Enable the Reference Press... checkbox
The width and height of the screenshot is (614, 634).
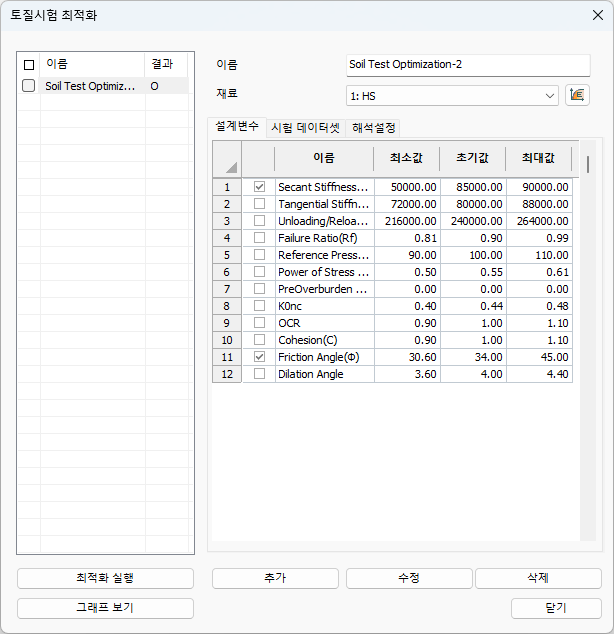pyautogui.click(x=259, y=255)
